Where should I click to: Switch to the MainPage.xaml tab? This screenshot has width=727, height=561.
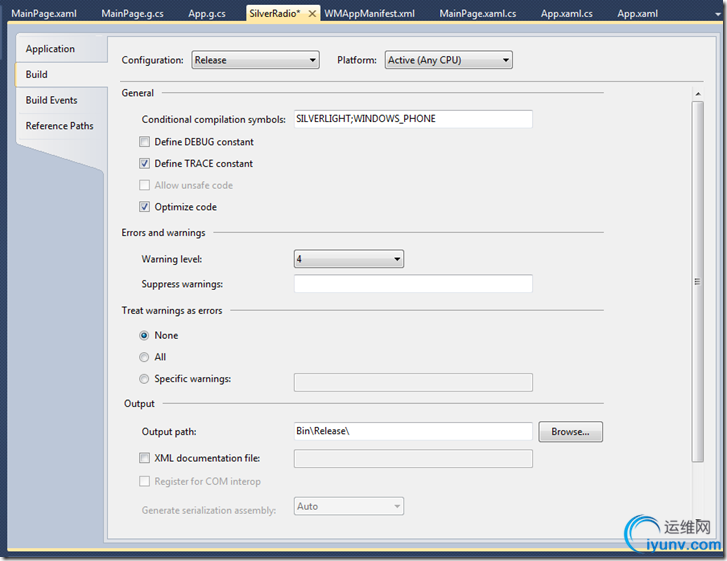point(44,13)
